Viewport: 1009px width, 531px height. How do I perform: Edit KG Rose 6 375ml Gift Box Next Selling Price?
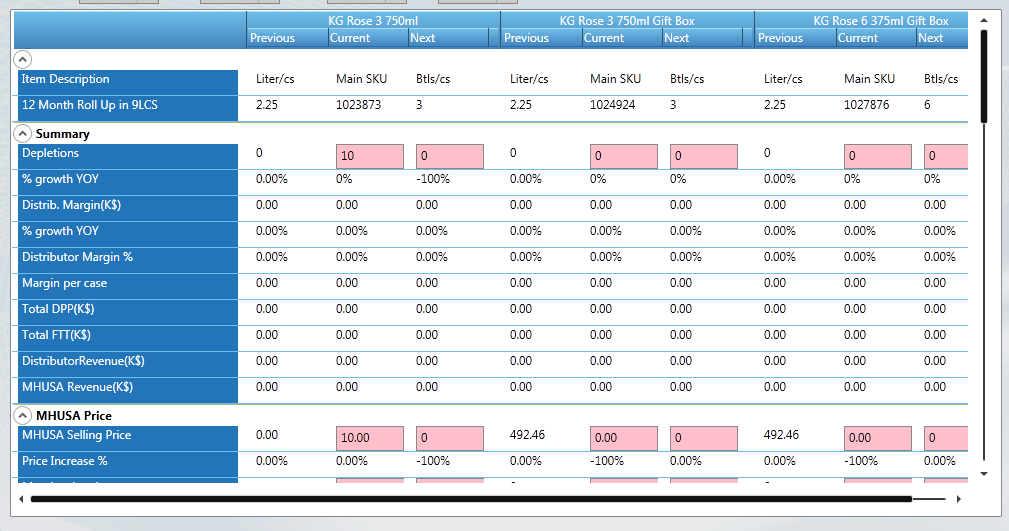point(946,438)
